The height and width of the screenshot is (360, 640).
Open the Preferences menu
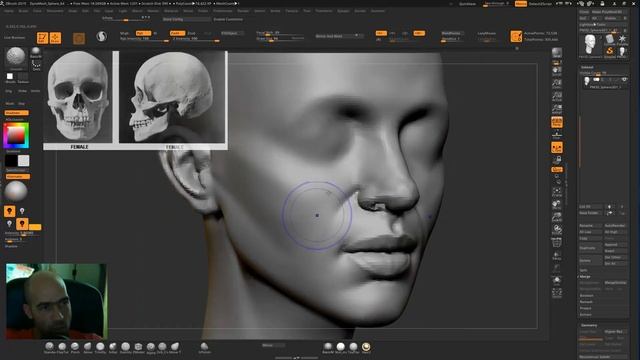click(x=222, y=11)
